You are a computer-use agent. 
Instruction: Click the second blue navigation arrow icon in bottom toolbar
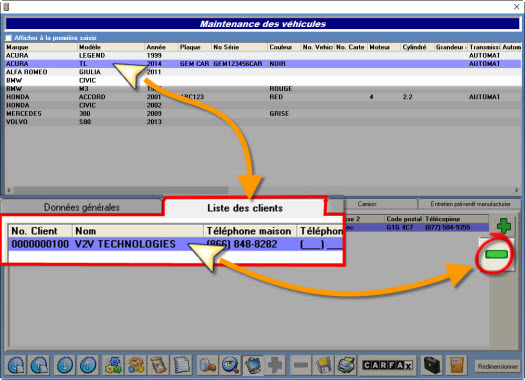40,365
